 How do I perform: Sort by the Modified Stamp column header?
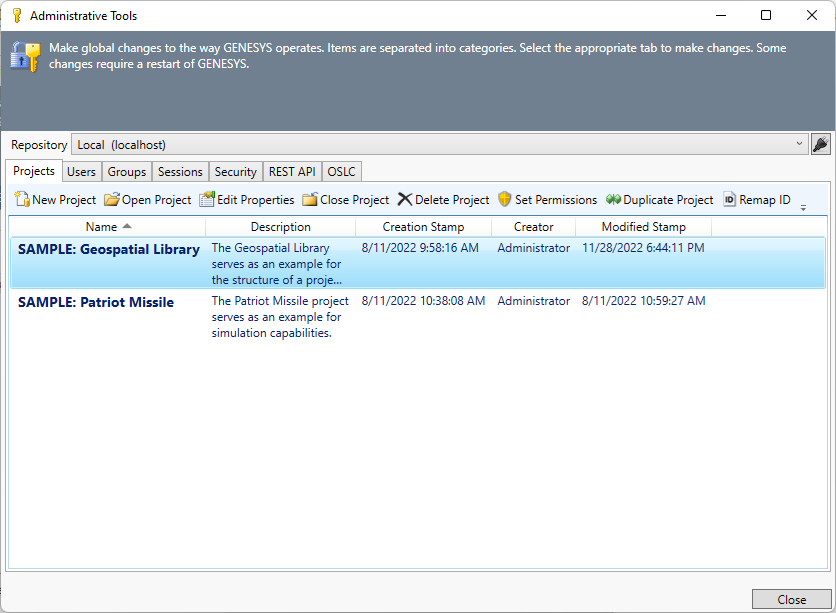[643, 227]
